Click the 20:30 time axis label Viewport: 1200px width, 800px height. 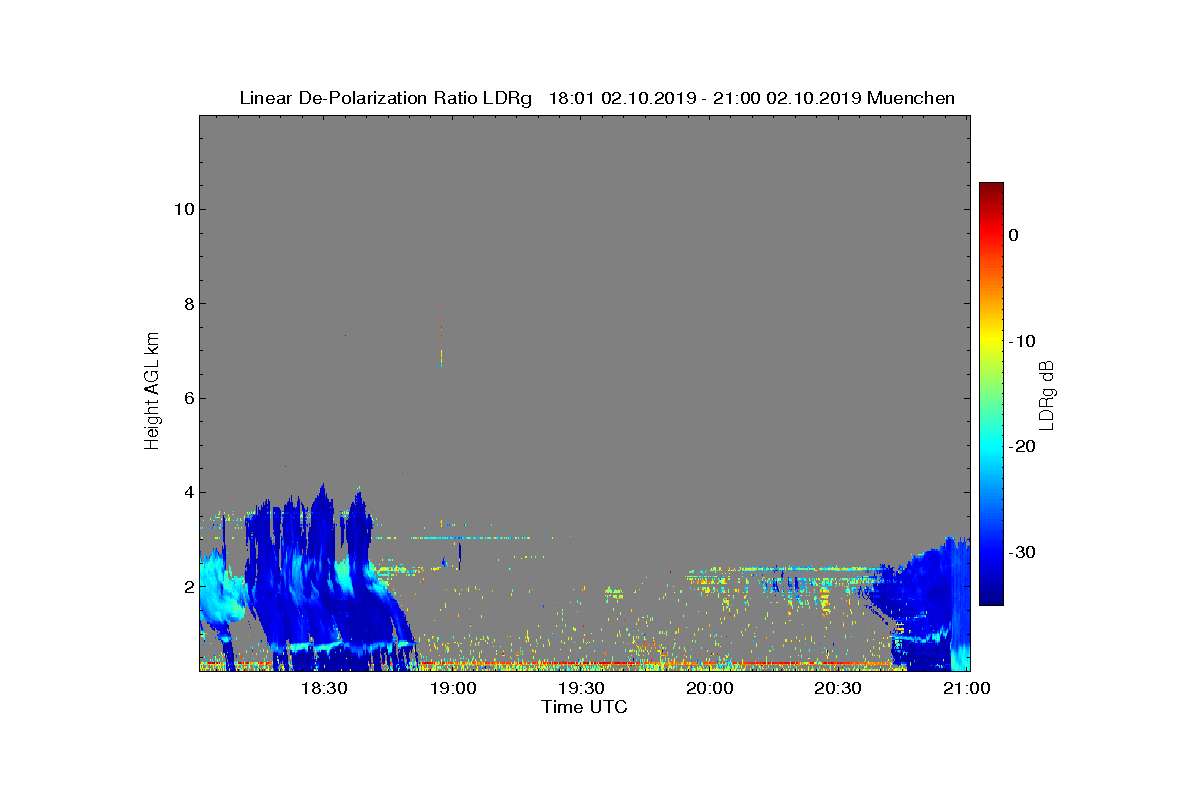839,689
